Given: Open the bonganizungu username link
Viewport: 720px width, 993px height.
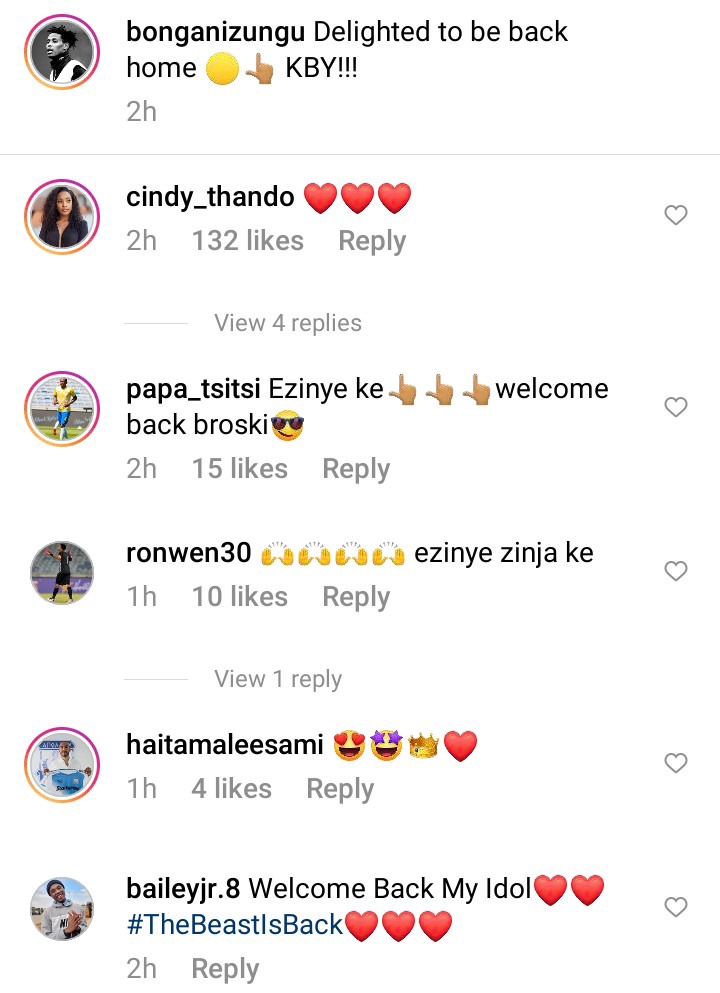Looking at the screenshot, I should tap(216, 32).
